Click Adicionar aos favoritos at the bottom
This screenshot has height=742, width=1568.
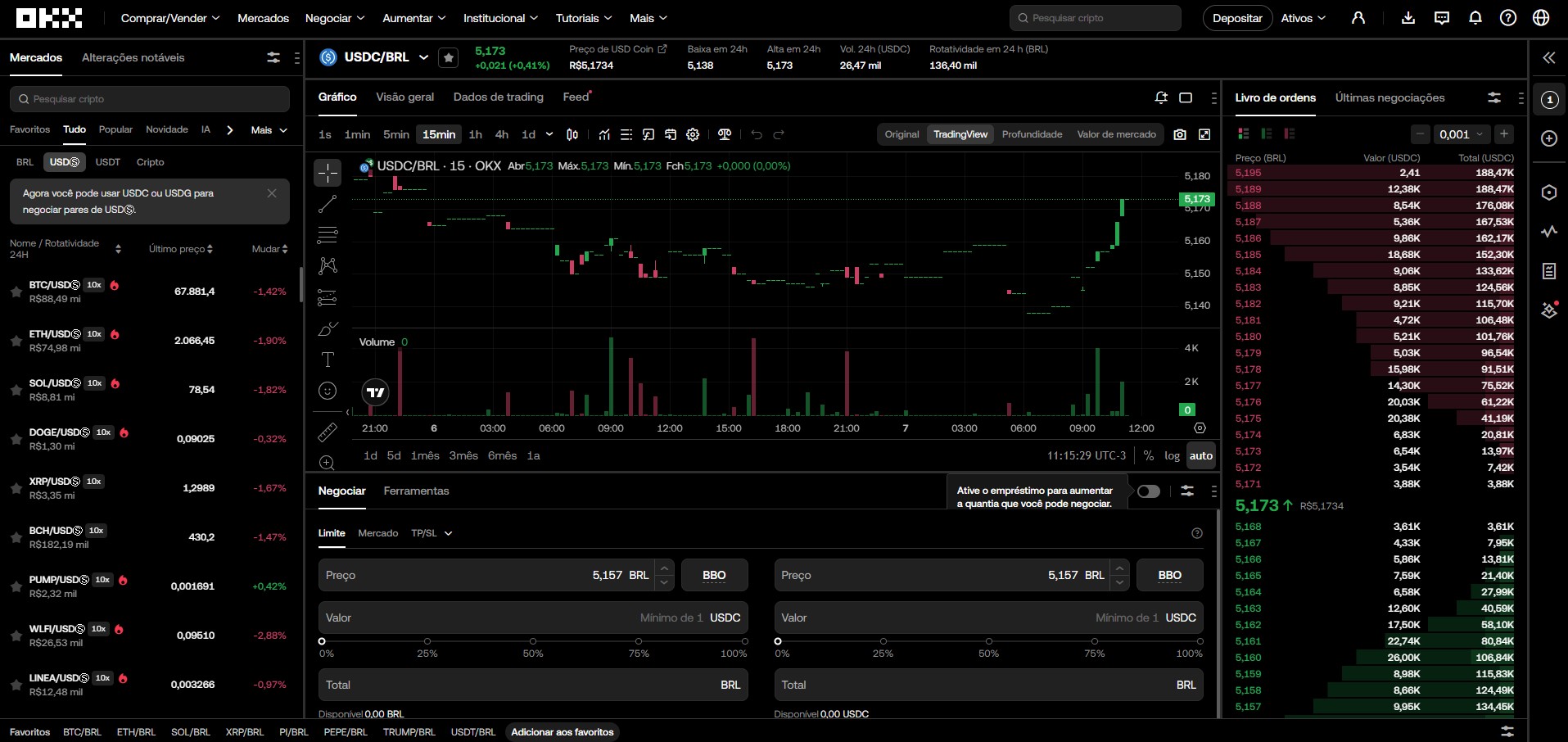click(562, 732)
